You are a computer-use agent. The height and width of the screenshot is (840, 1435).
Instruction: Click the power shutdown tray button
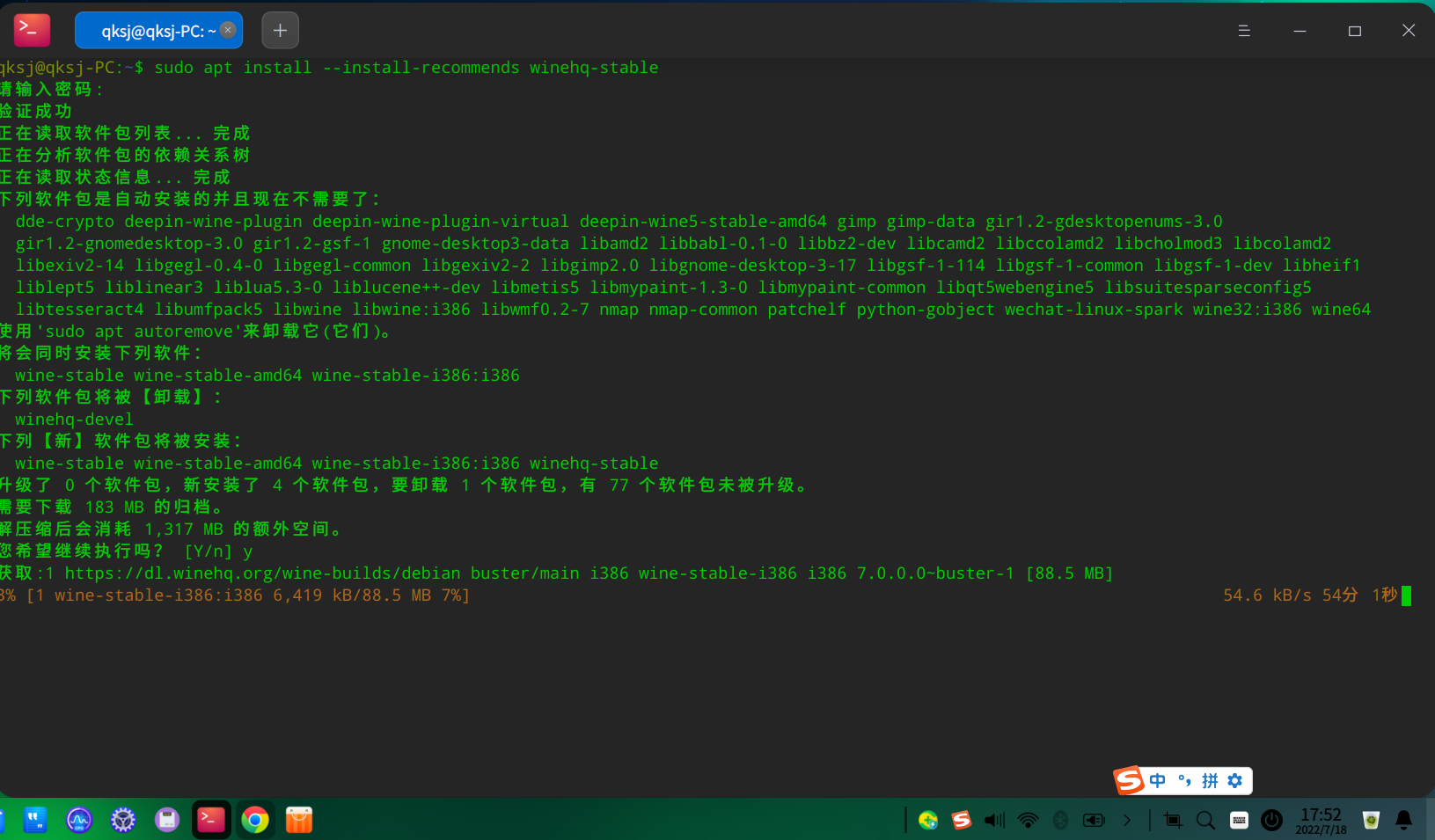click(x=1272, y=821)
